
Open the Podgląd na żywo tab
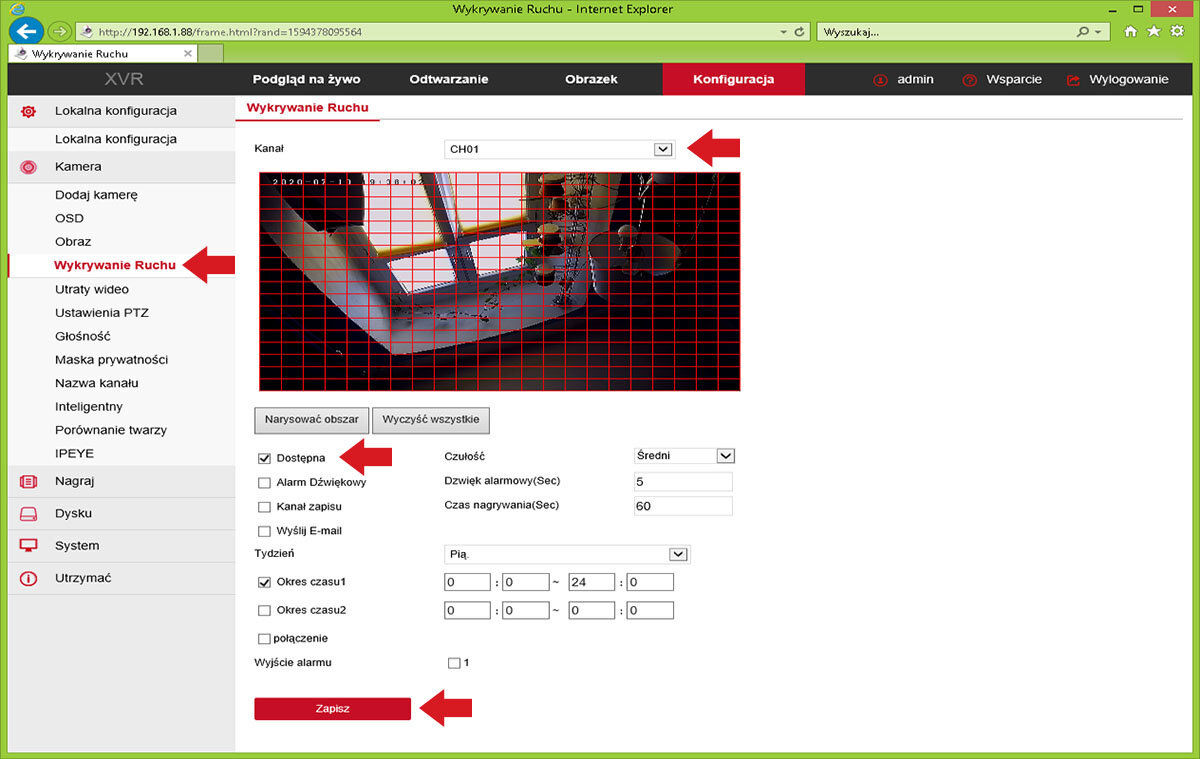pyautogui.click(x=306, y=80)
